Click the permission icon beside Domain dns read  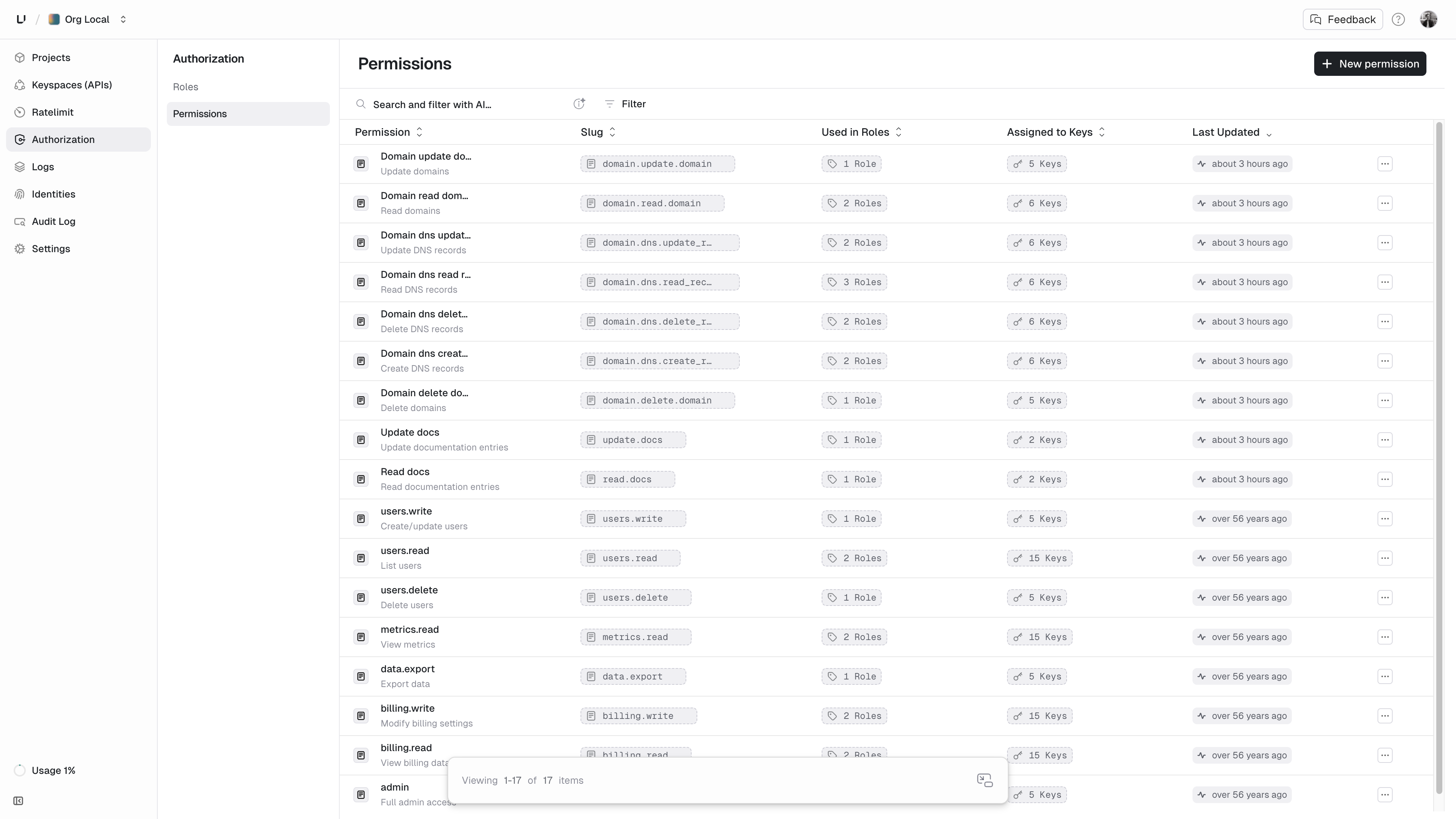click(361, 282)
